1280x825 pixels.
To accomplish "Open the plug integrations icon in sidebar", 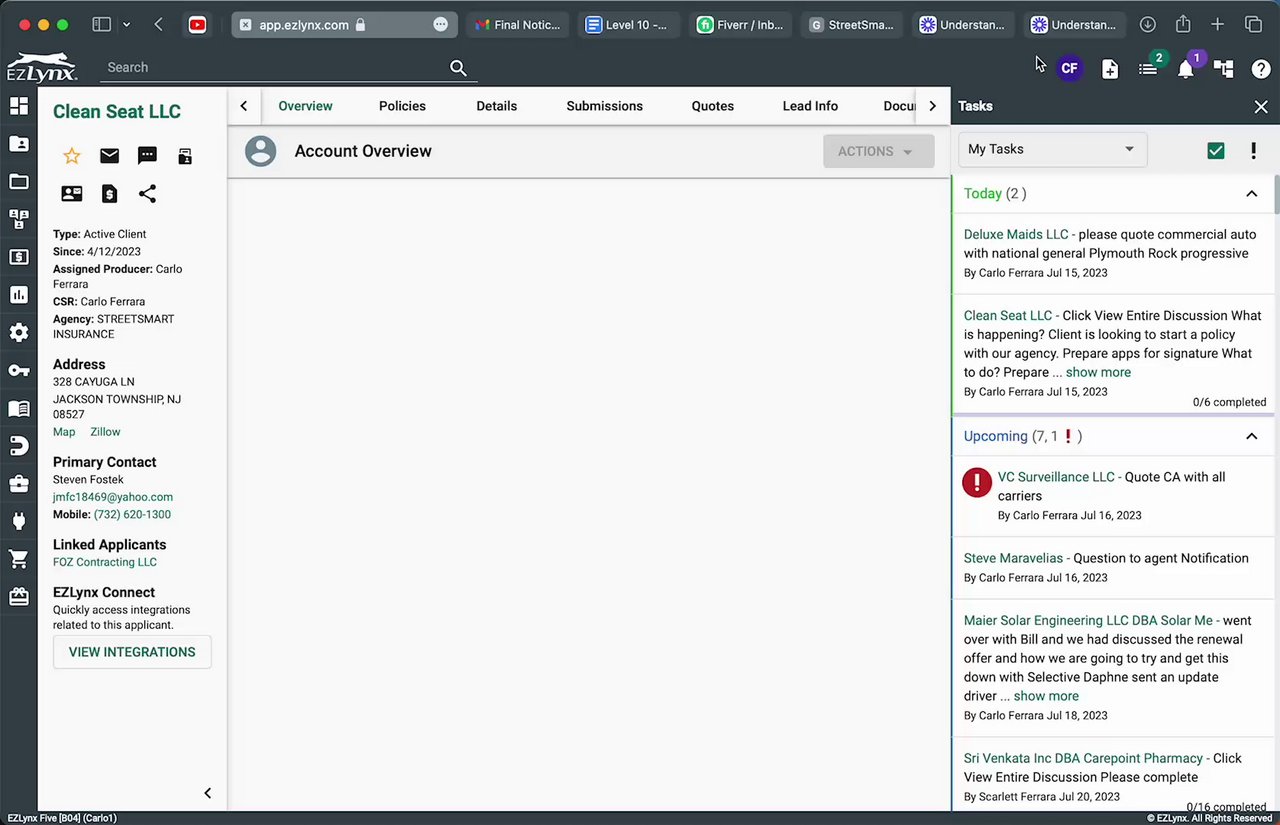I will click(18, 521).
